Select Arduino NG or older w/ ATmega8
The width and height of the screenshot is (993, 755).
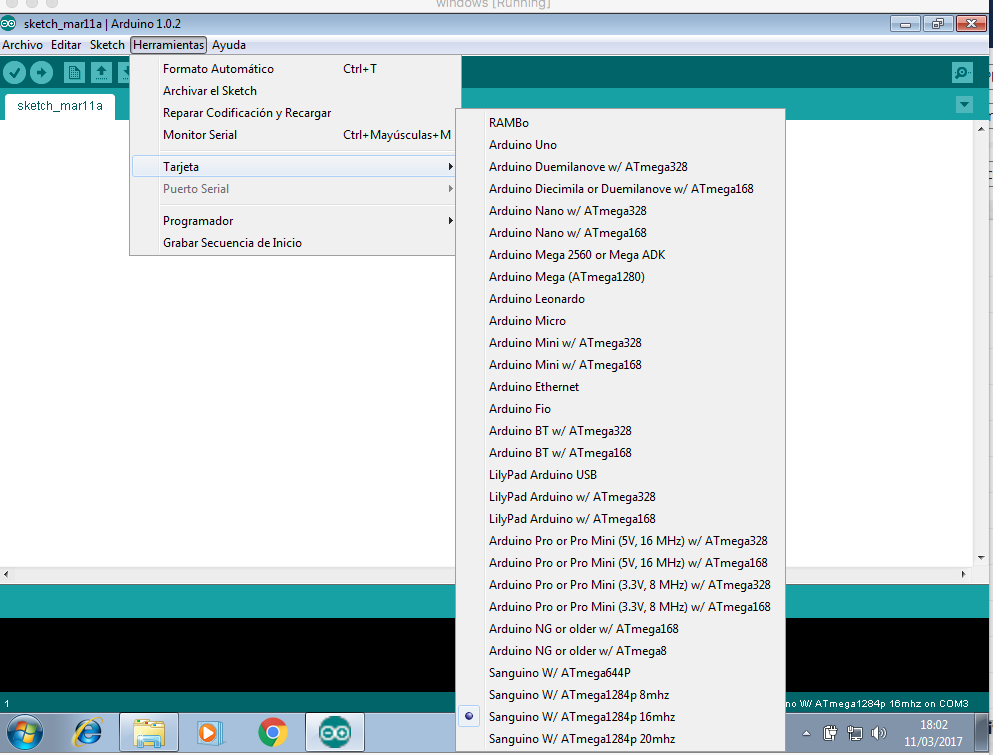[x=621, y=650]
